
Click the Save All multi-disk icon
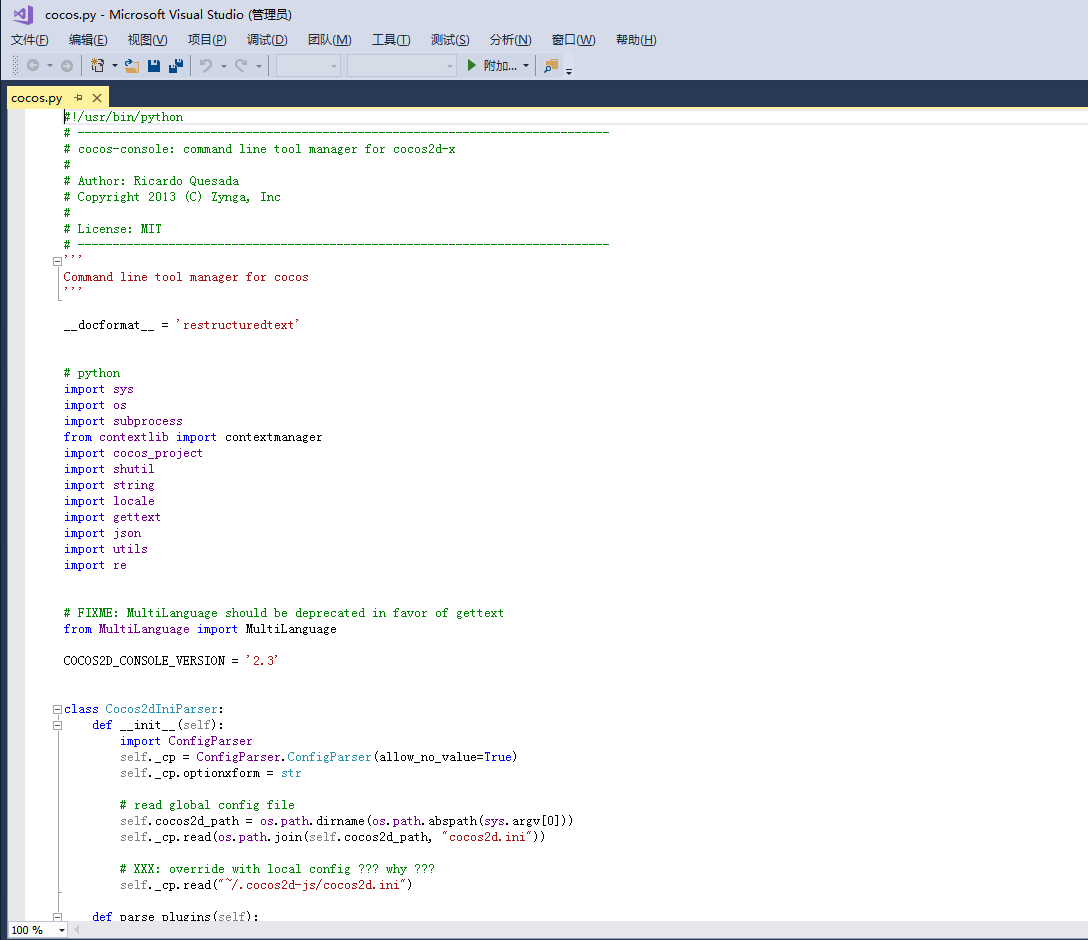[176, 66]
